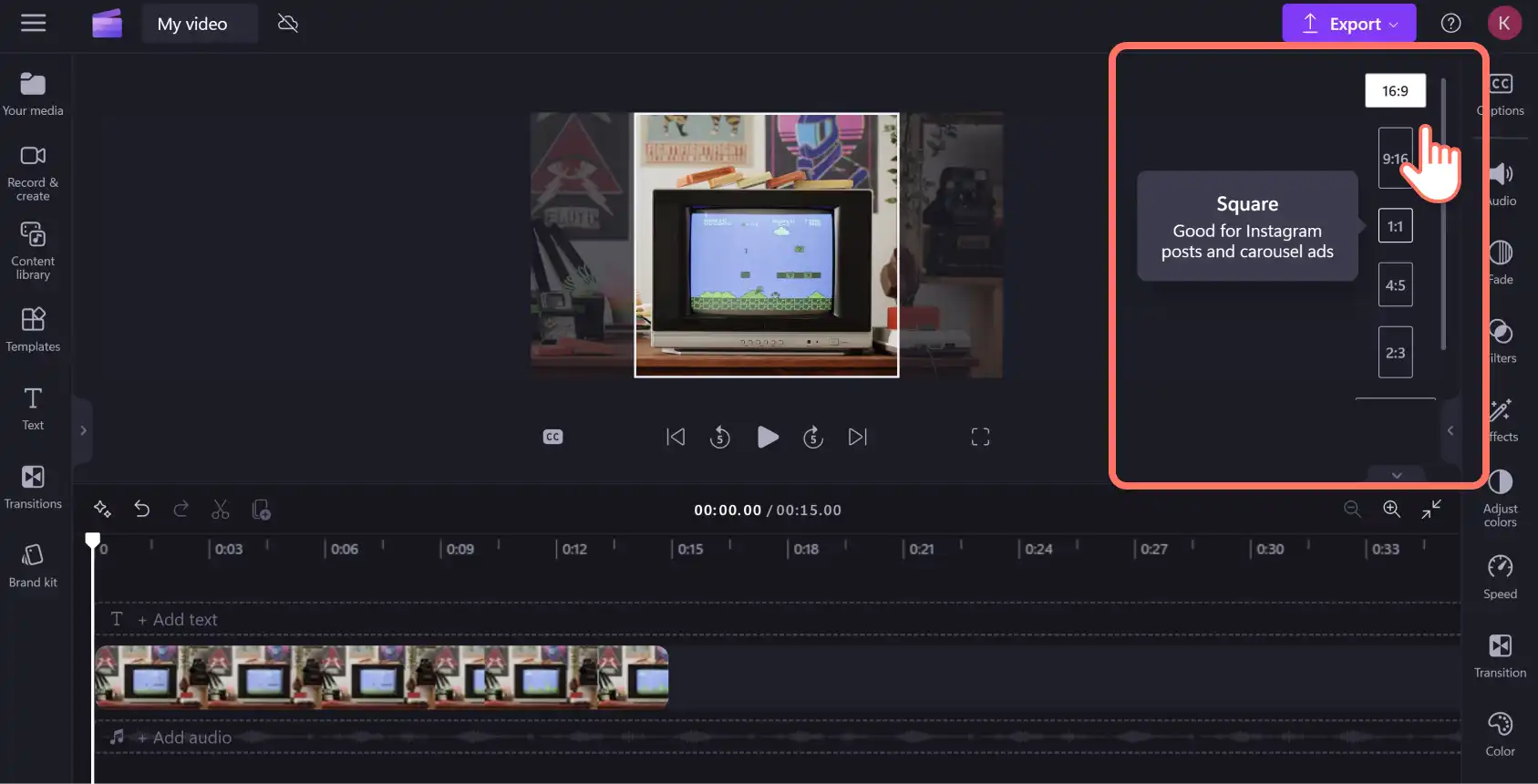Open the Speed properties tab
Image resolution: width=1538 pixels, height=784 pixels.
[x=1501, y=577]
